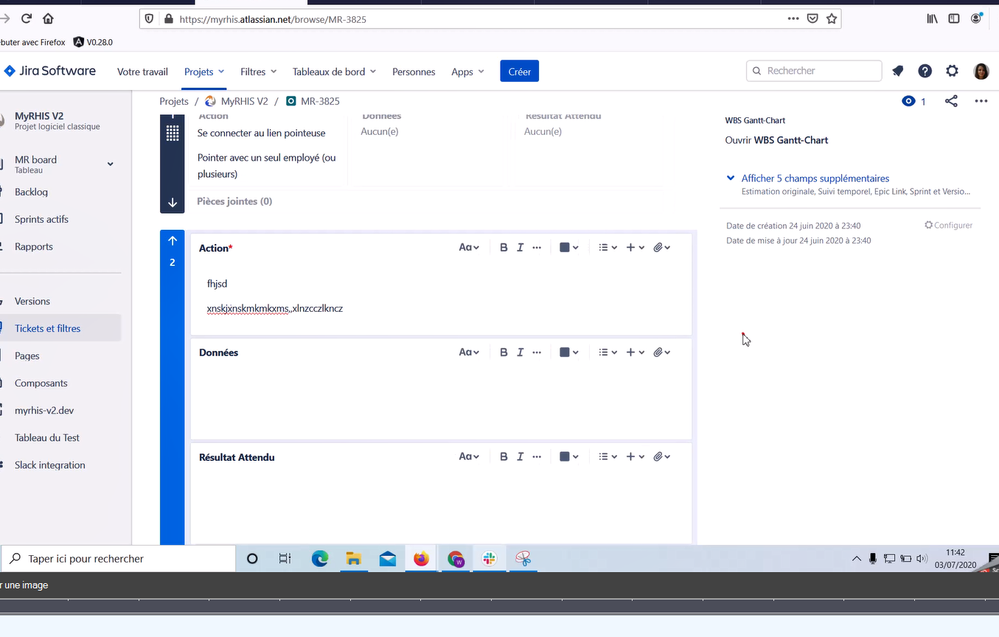Open the Projets dropdown menu
The image size is (999, 637).
pyautogui.click(x=204, y=72)
